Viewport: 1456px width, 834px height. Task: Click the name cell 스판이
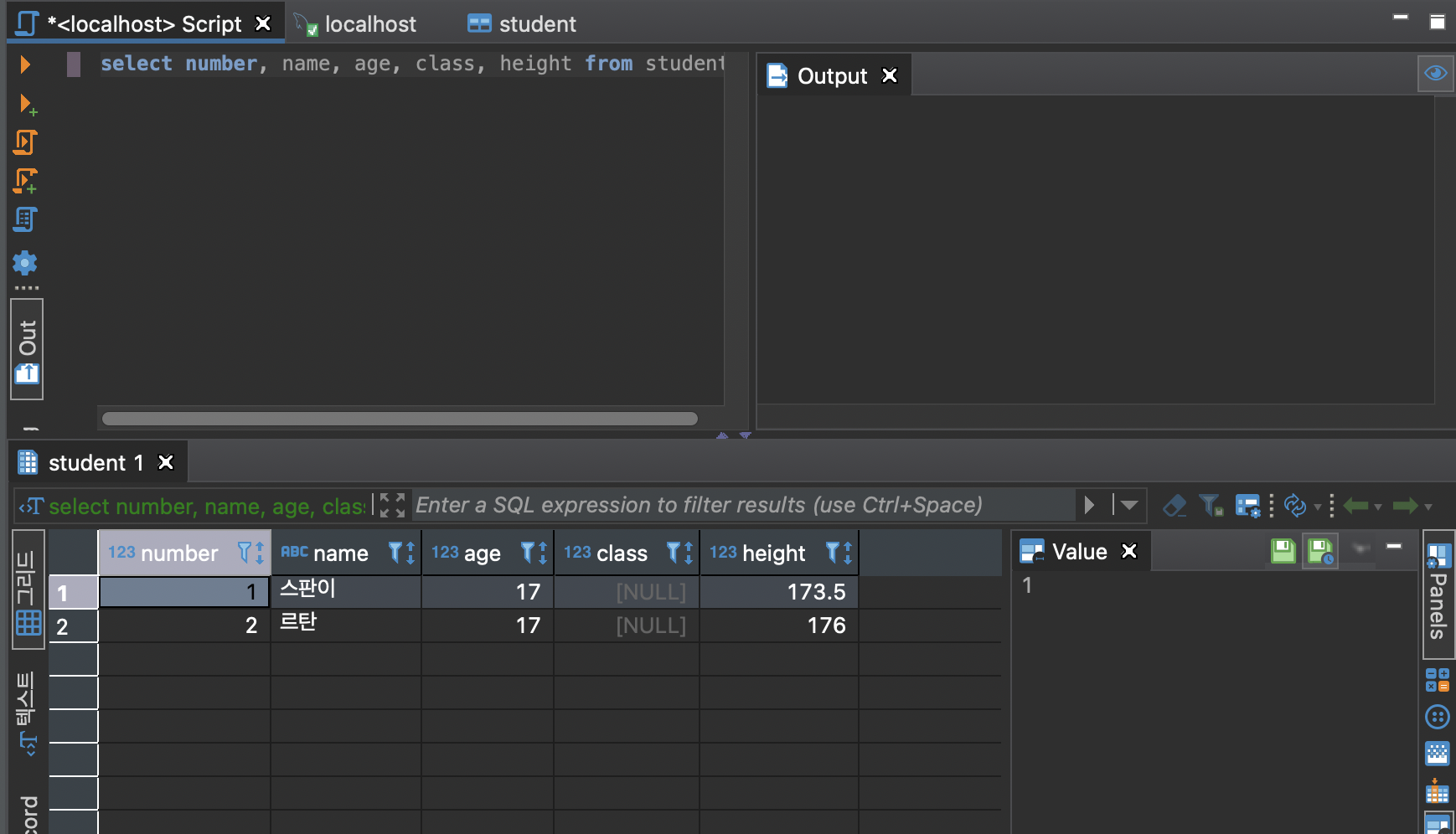345,591
